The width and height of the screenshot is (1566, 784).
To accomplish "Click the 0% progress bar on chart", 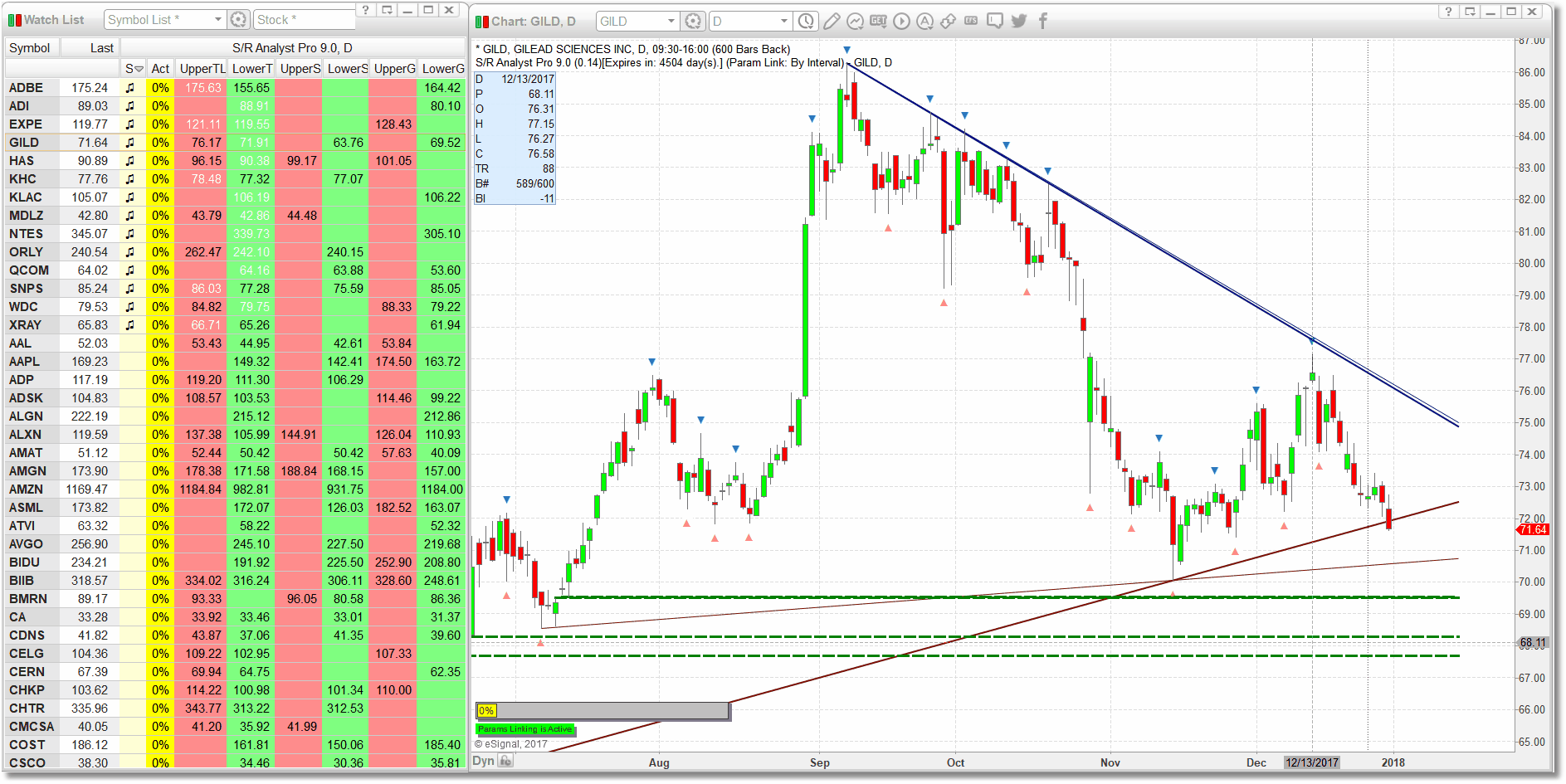I will tap(602, 710).
